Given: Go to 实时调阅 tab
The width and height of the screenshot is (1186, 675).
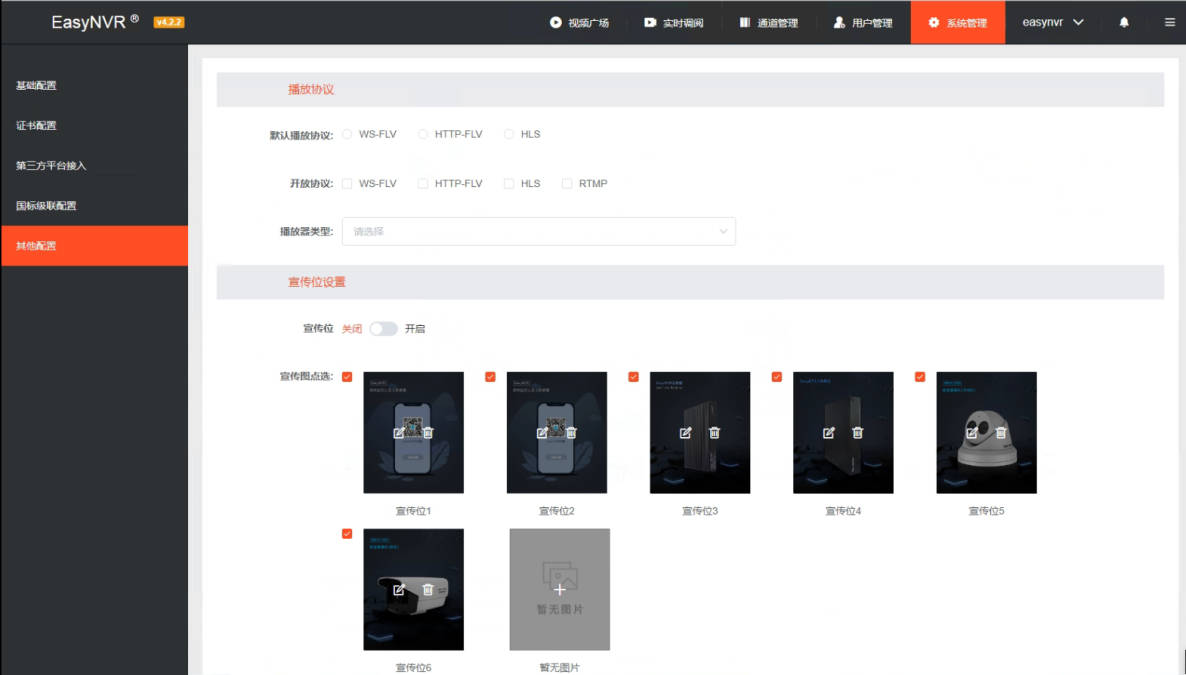Looking at the screenshot, I should tap(674, 23).
